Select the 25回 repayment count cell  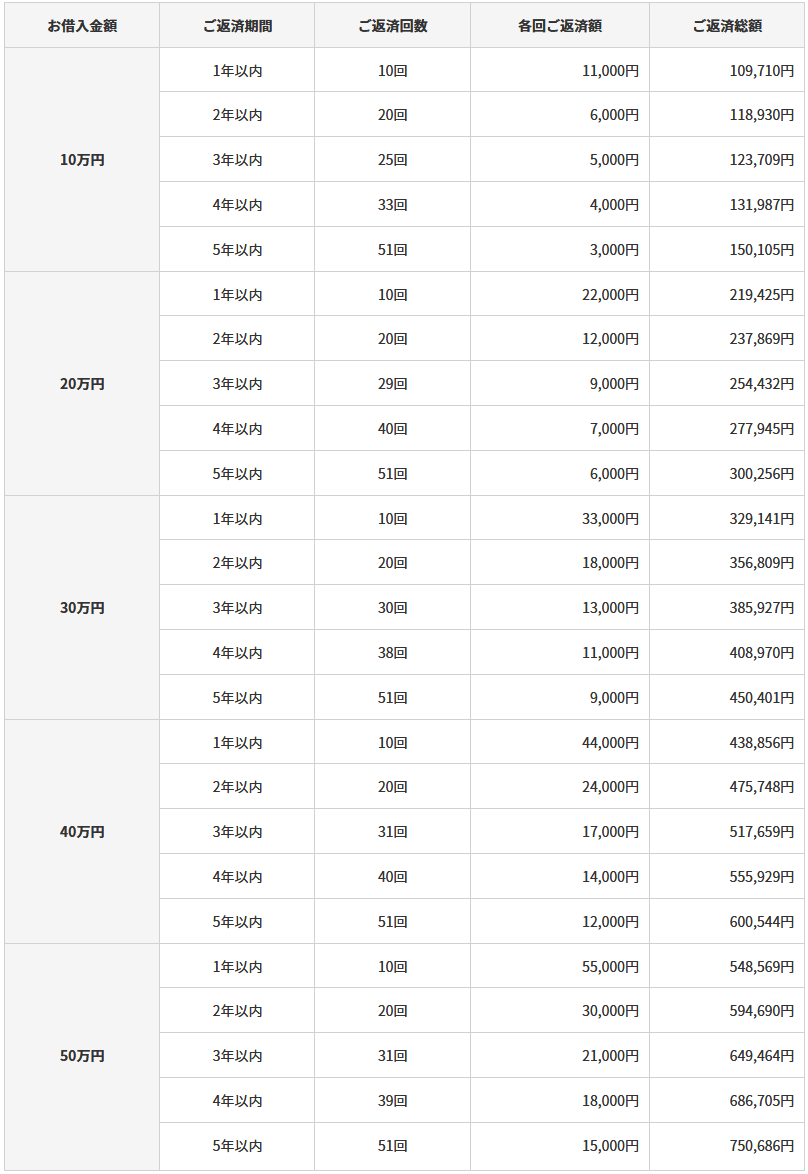(392, 160)
